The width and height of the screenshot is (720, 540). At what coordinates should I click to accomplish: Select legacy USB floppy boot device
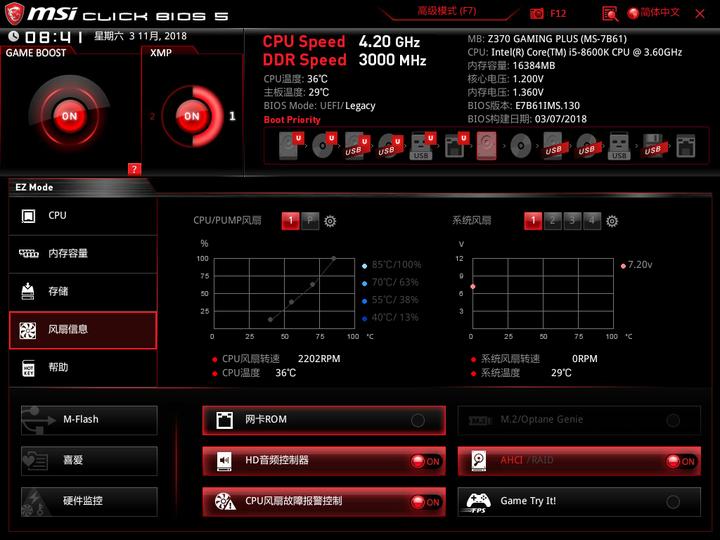[x=653, y=146]
